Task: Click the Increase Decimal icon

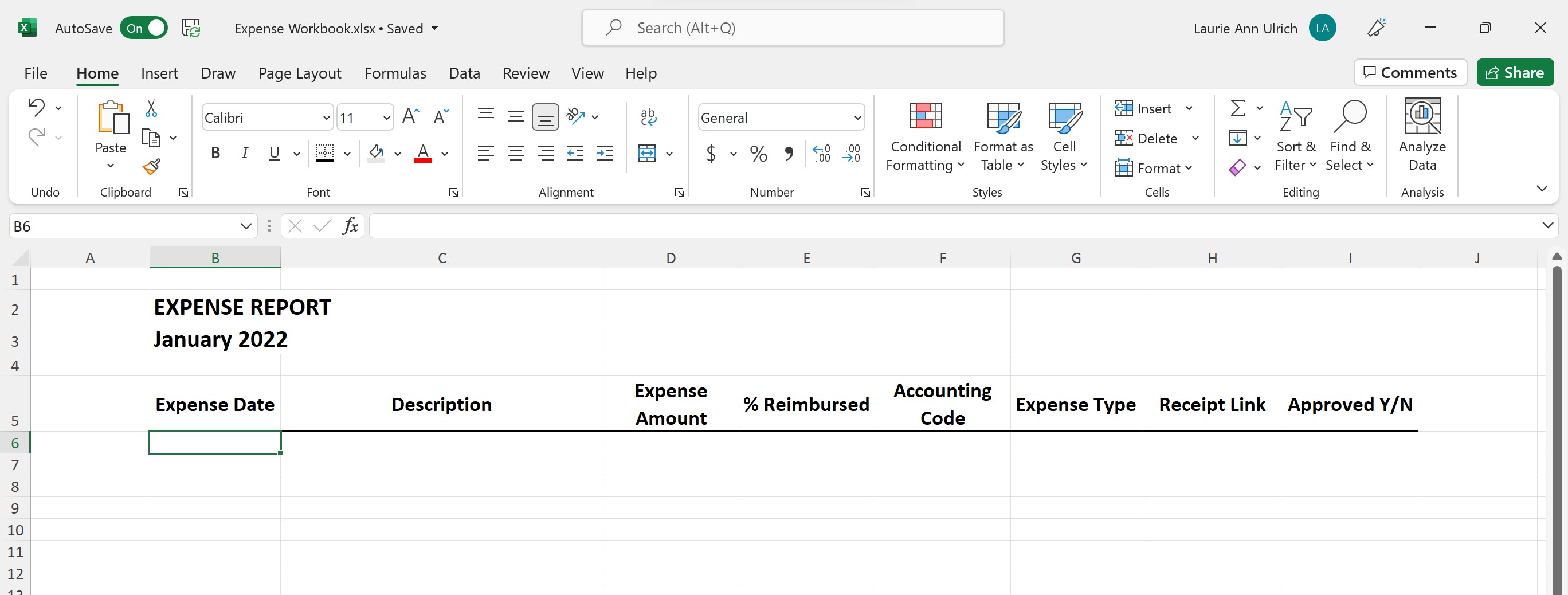Action: (x=821, y=154)
